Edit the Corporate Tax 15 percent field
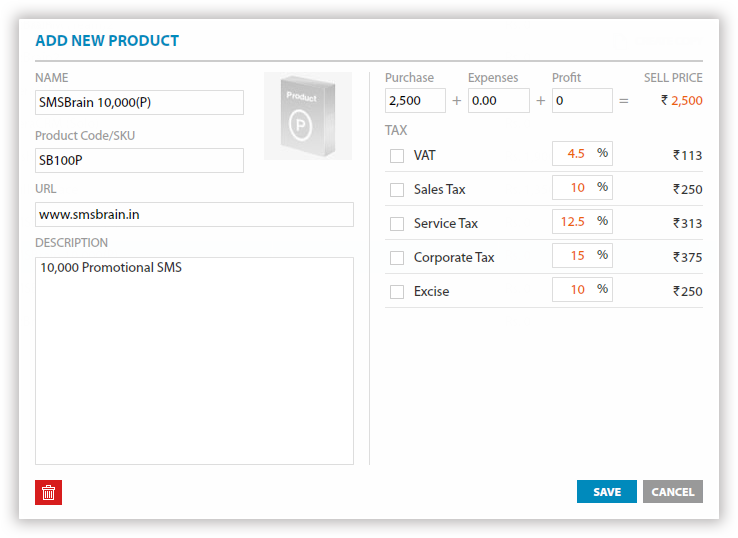This screenshot has height=538, width=738. coord(582,256)
